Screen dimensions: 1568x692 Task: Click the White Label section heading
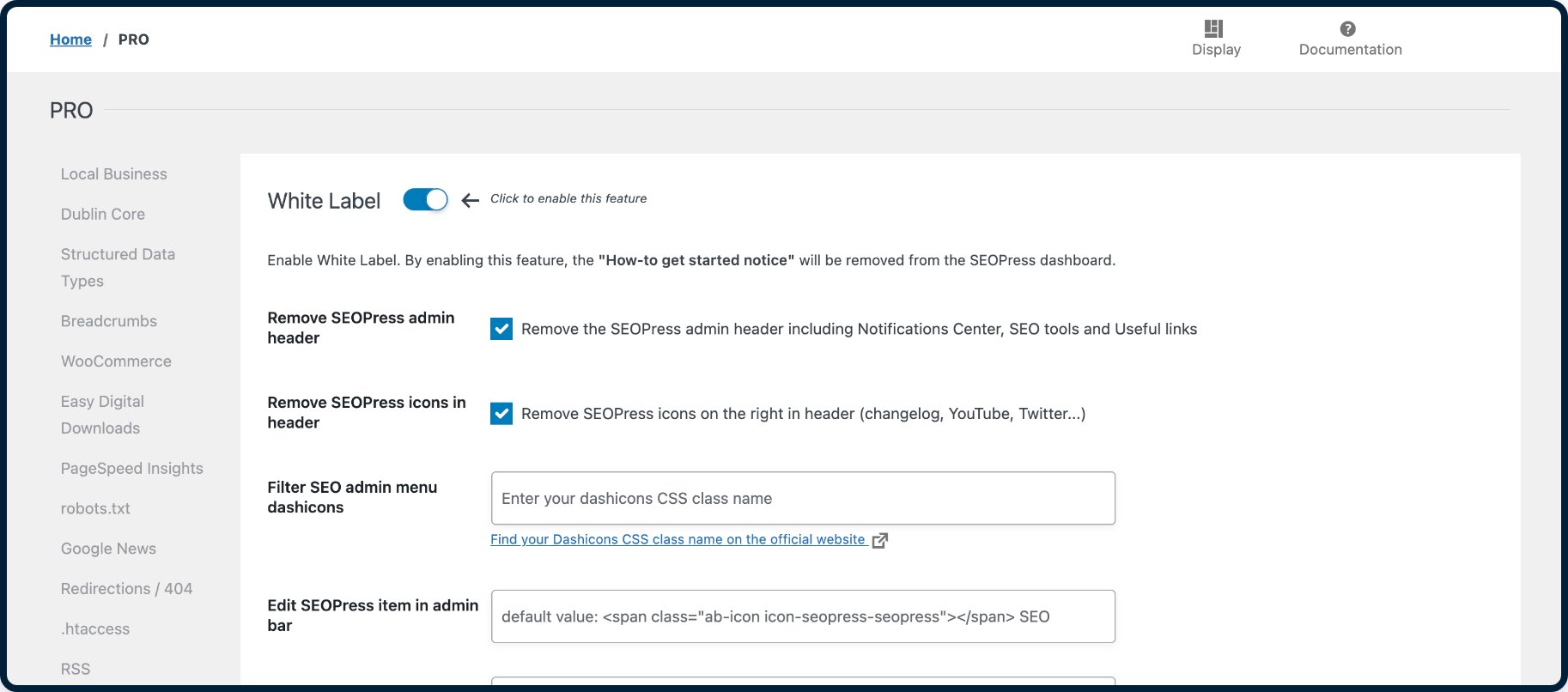[324, 201]
